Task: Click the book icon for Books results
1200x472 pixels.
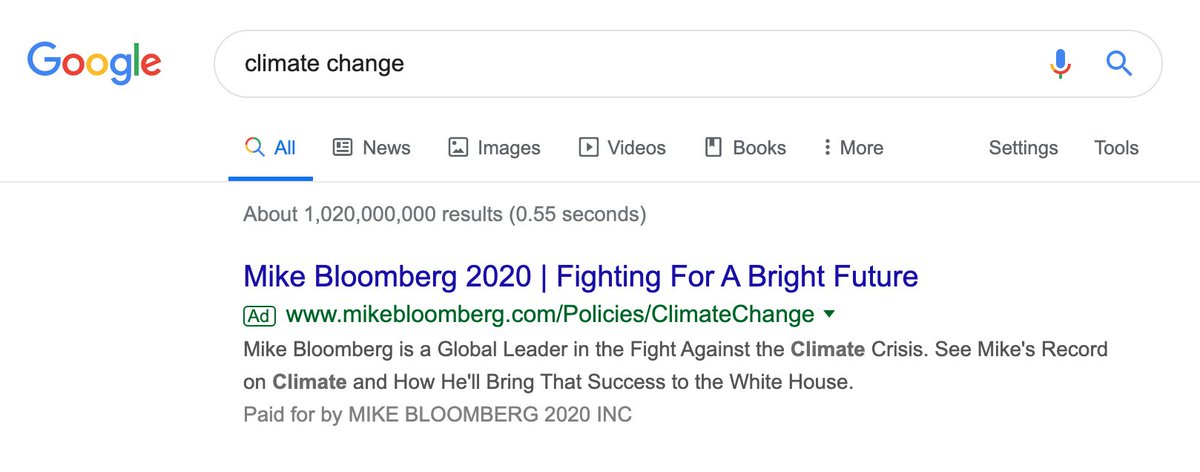Action: [x=714, y=148]
